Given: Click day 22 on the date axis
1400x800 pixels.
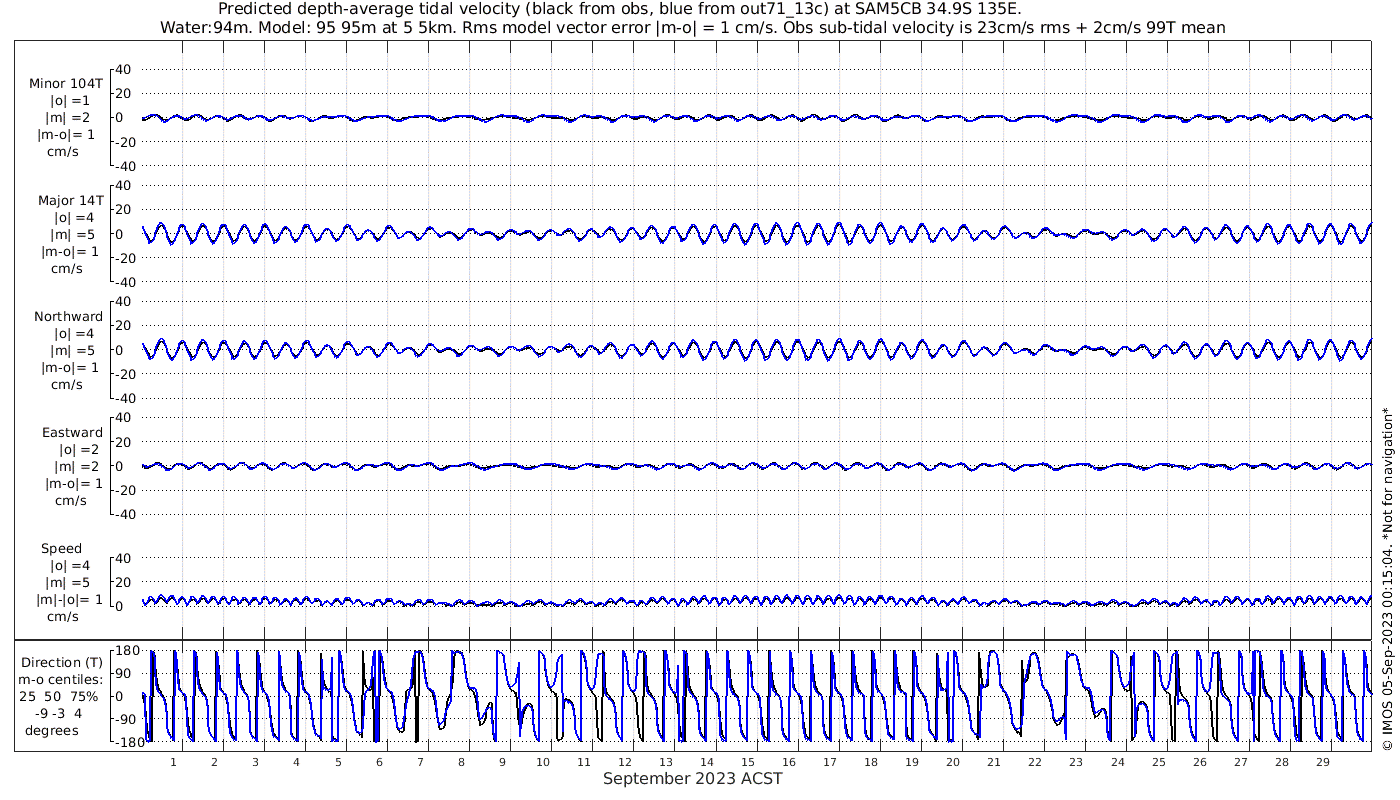Looking at the screenshot, I should pos(1035,762).
